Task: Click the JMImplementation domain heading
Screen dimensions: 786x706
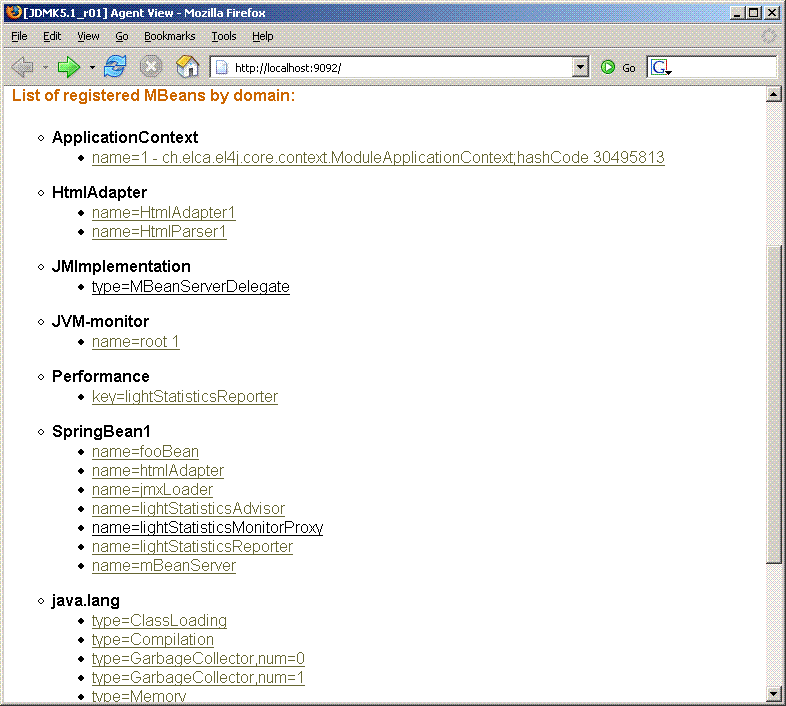Action: [121, 266]
